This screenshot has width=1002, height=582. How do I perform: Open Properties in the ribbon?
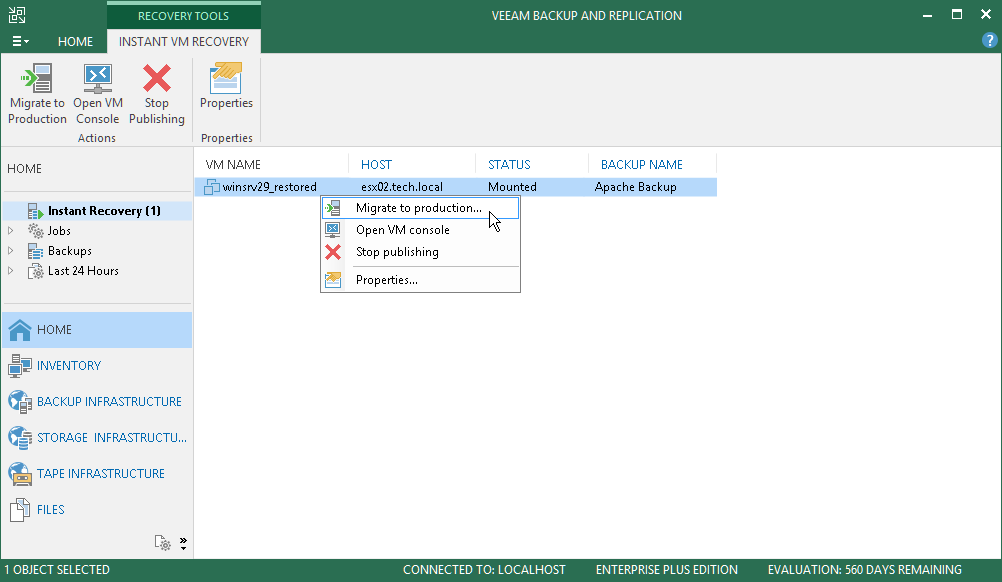click(226, 87)
